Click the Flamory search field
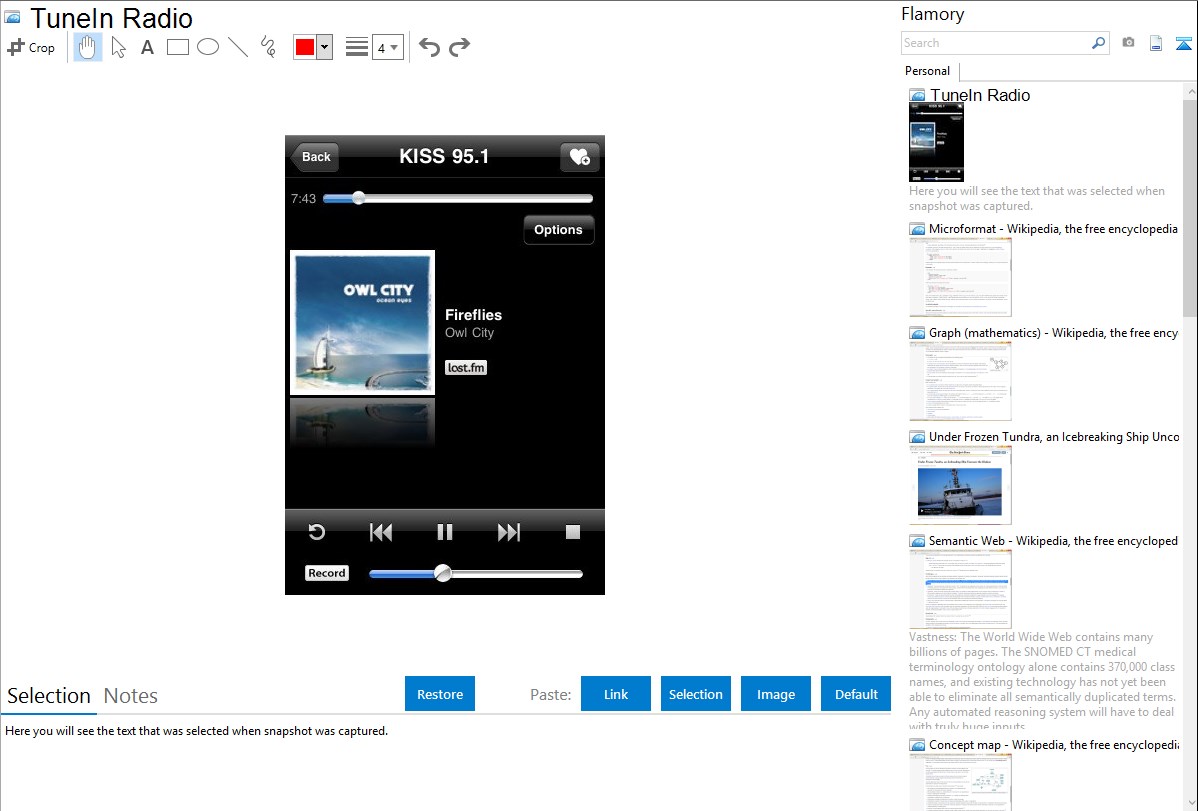Viewport: 1198px width, 811px height. click(x=996, y=43)
